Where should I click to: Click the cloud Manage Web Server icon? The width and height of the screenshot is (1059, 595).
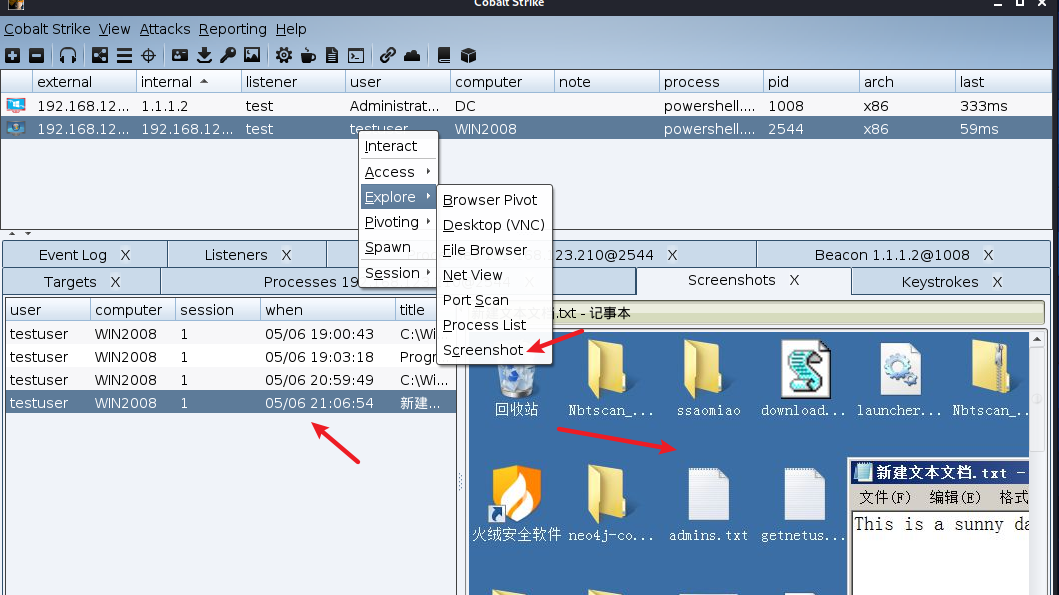412,55
